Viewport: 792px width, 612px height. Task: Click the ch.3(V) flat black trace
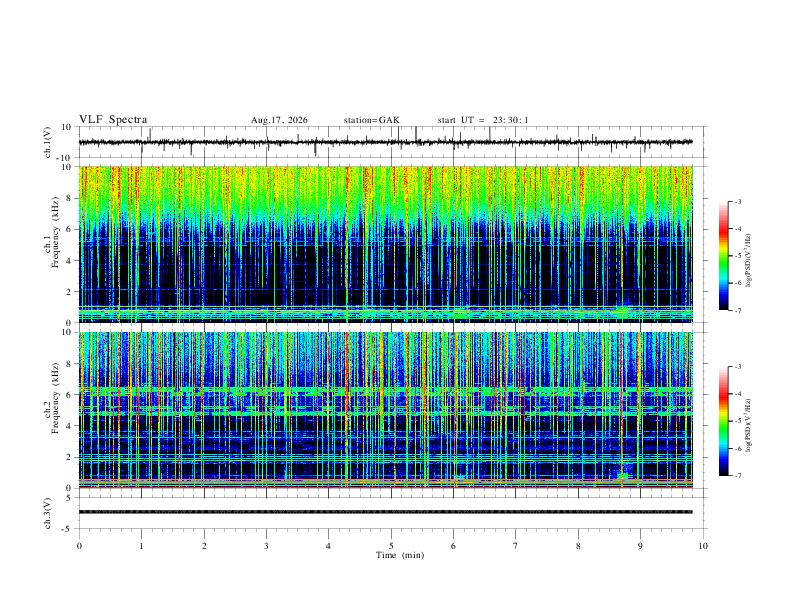point(385,512)
